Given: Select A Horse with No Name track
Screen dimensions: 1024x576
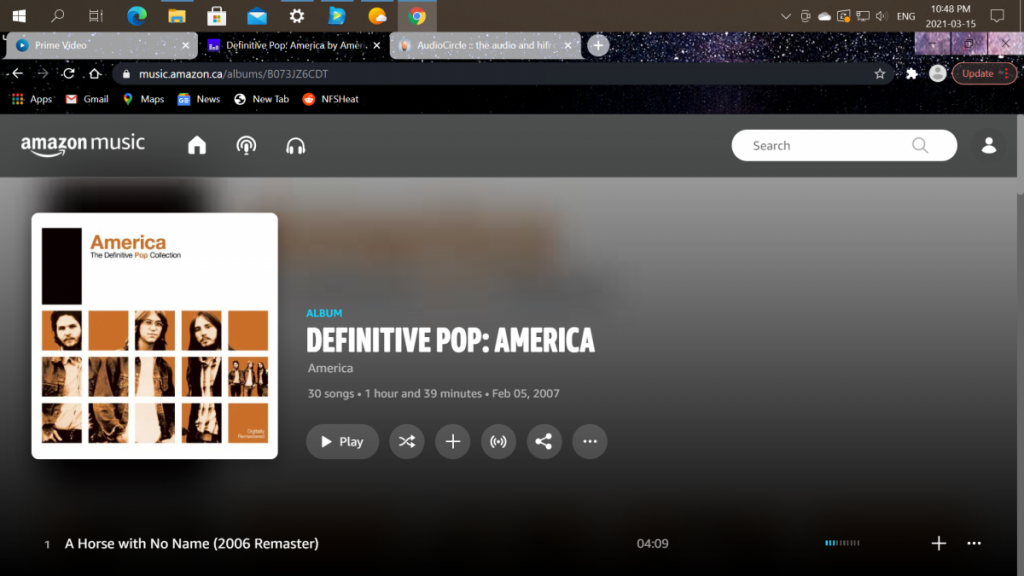Looking at the screenshot, I should tap(191, 543).
